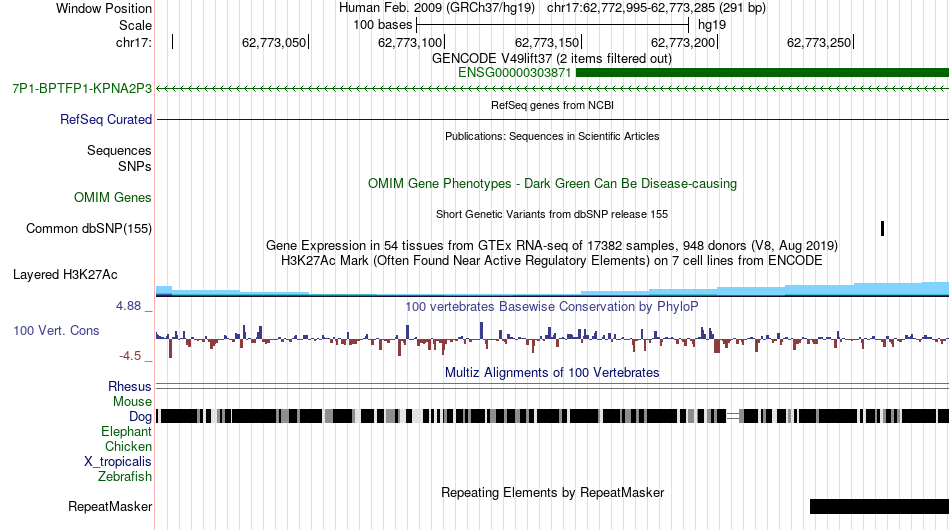950x530 pixels.
Task: Click the OMIM Genes track label
Action: tap(112, 197)
